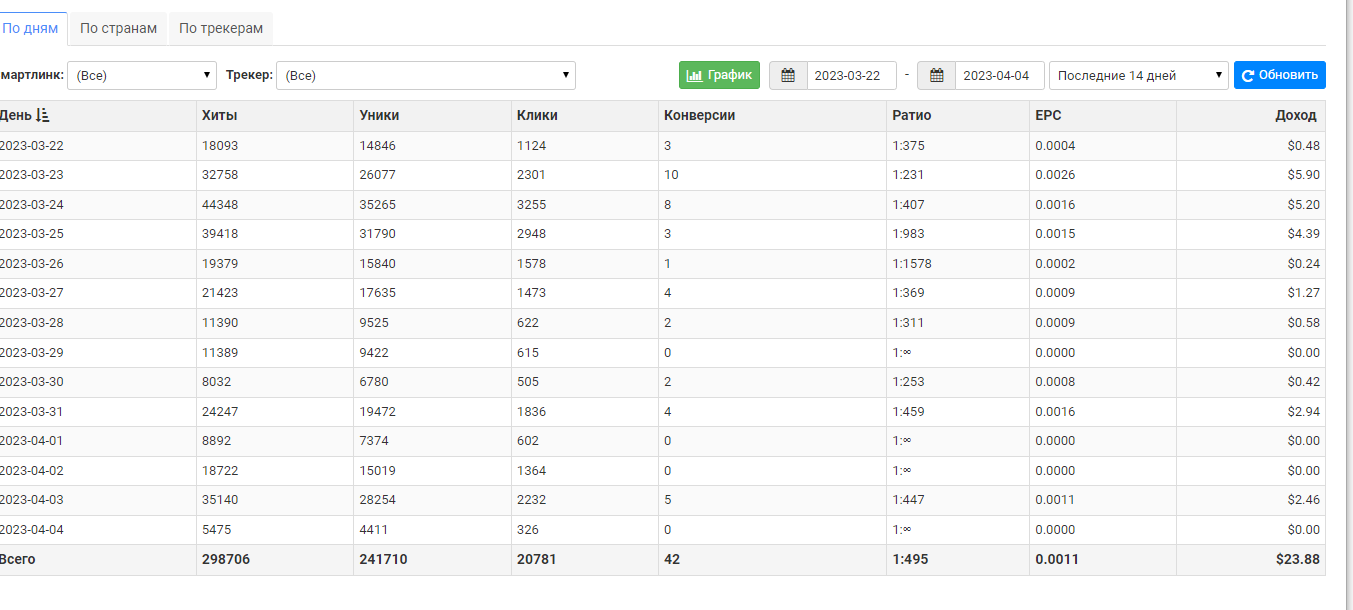Image resolution: width=1353 pixels, height=610 pixels.
Task: Click the Хиты column header
Action: pyautogui.click(x=219, y=115)
